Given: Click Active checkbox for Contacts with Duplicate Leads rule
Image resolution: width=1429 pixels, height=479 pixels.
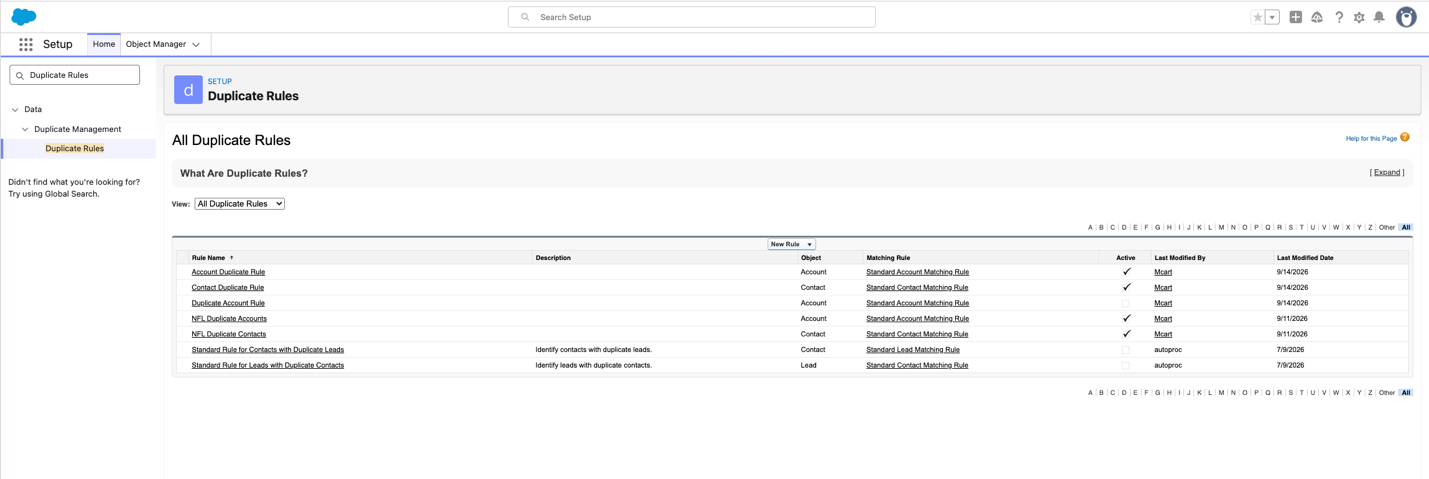Looking at the screenshot, I should tap(1126, 350).
